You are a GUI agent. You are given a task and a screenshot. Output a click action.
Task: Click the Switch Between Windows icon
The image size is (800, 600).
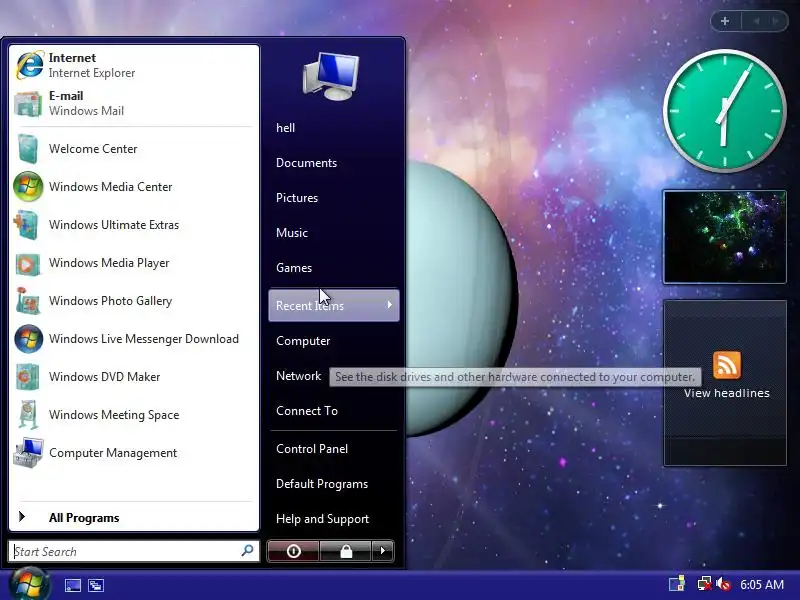(x=96, y=585)
